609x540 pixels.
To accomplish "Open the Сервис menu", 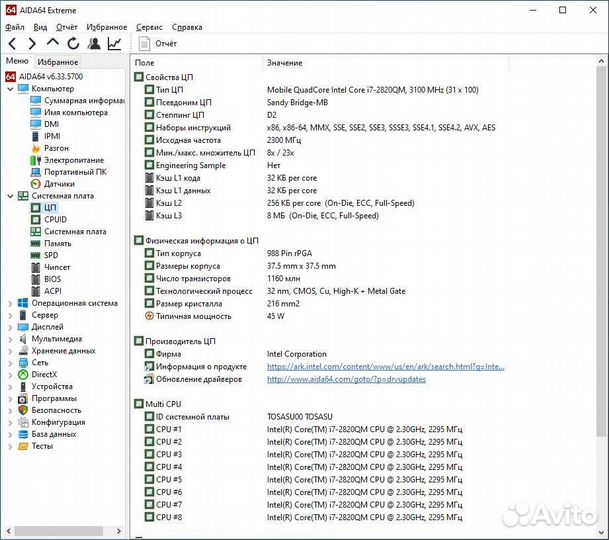I will click(x=149, y=27).
